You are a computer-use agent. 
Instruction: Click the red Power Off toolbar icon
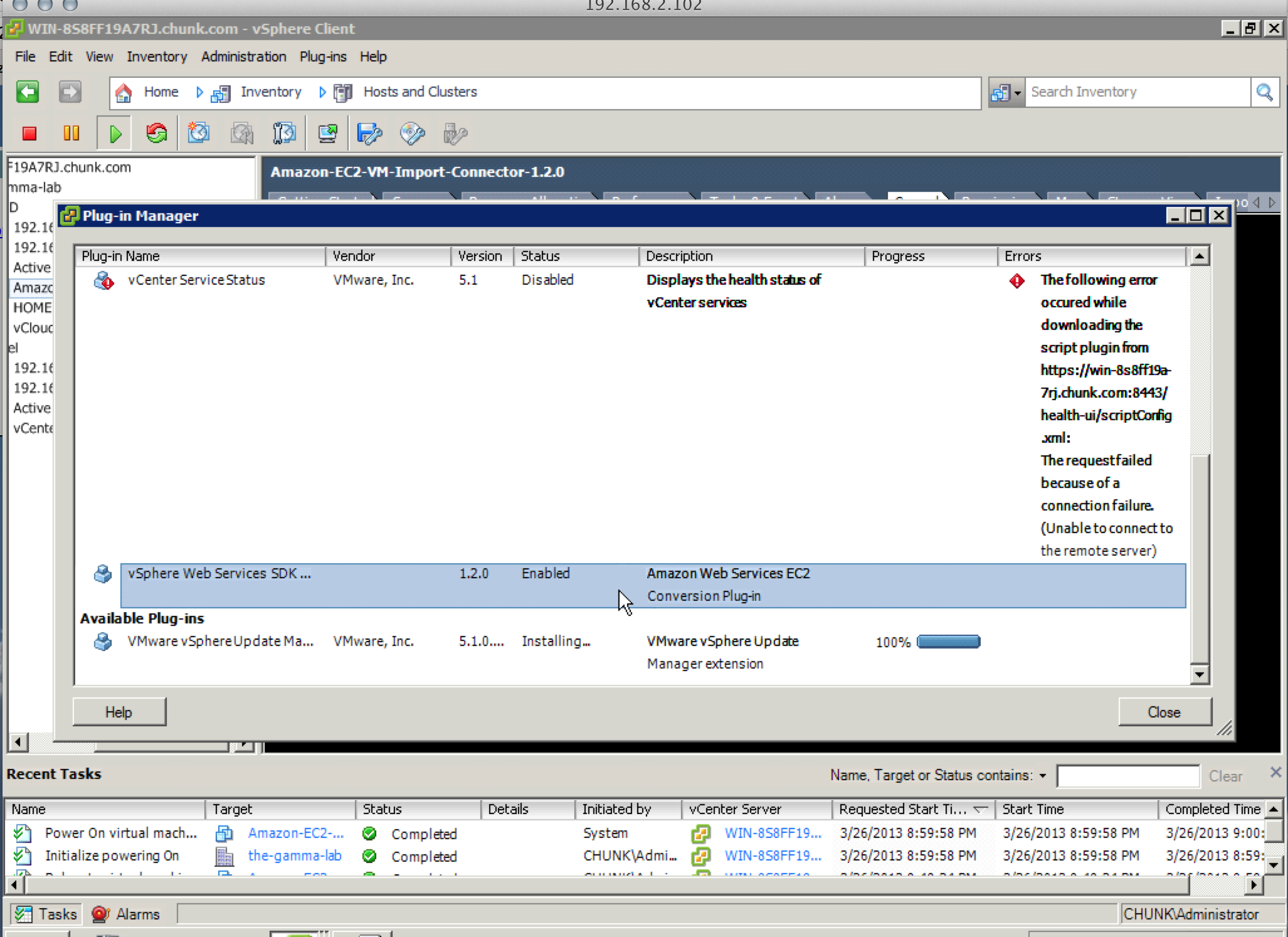coord(29,134)
